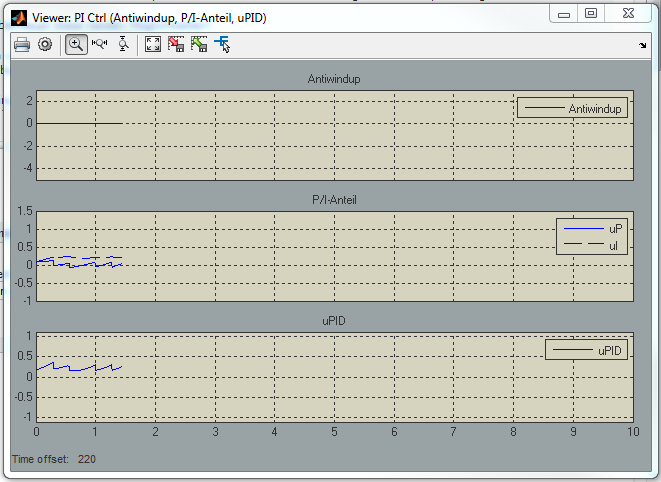
Task: Open scope Parameters gear icon
Action: pyautogui.click(x=45, y=44)
